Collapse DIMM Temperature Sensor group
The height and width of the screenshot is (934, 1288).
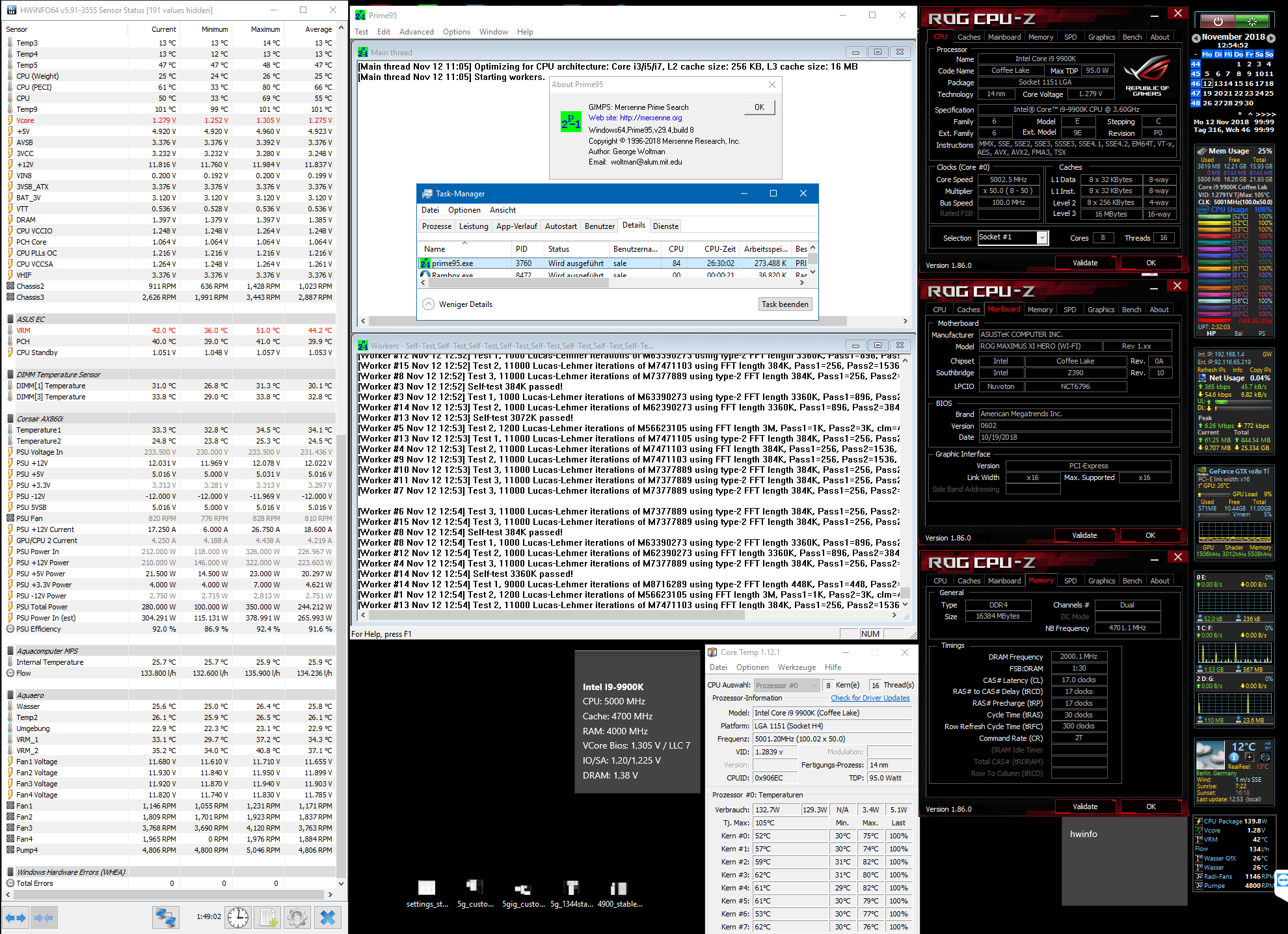[x=10, y=375]
